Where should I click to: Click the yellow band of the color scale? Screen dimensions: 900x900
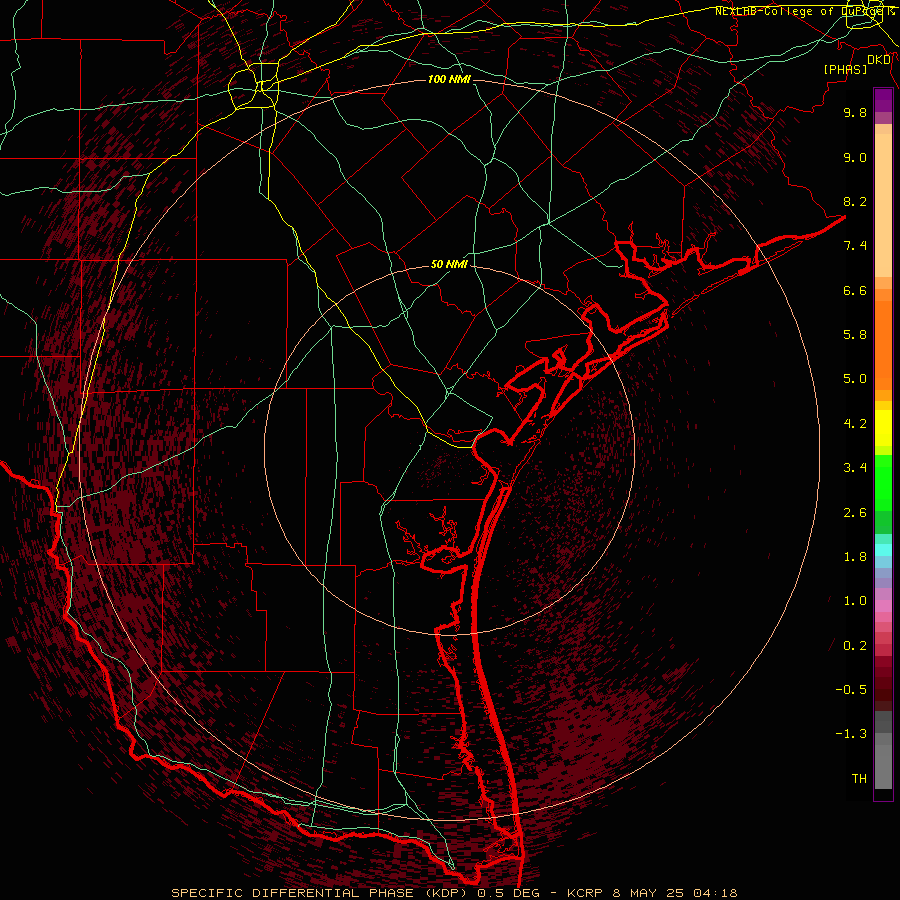(x=883, y=428)
